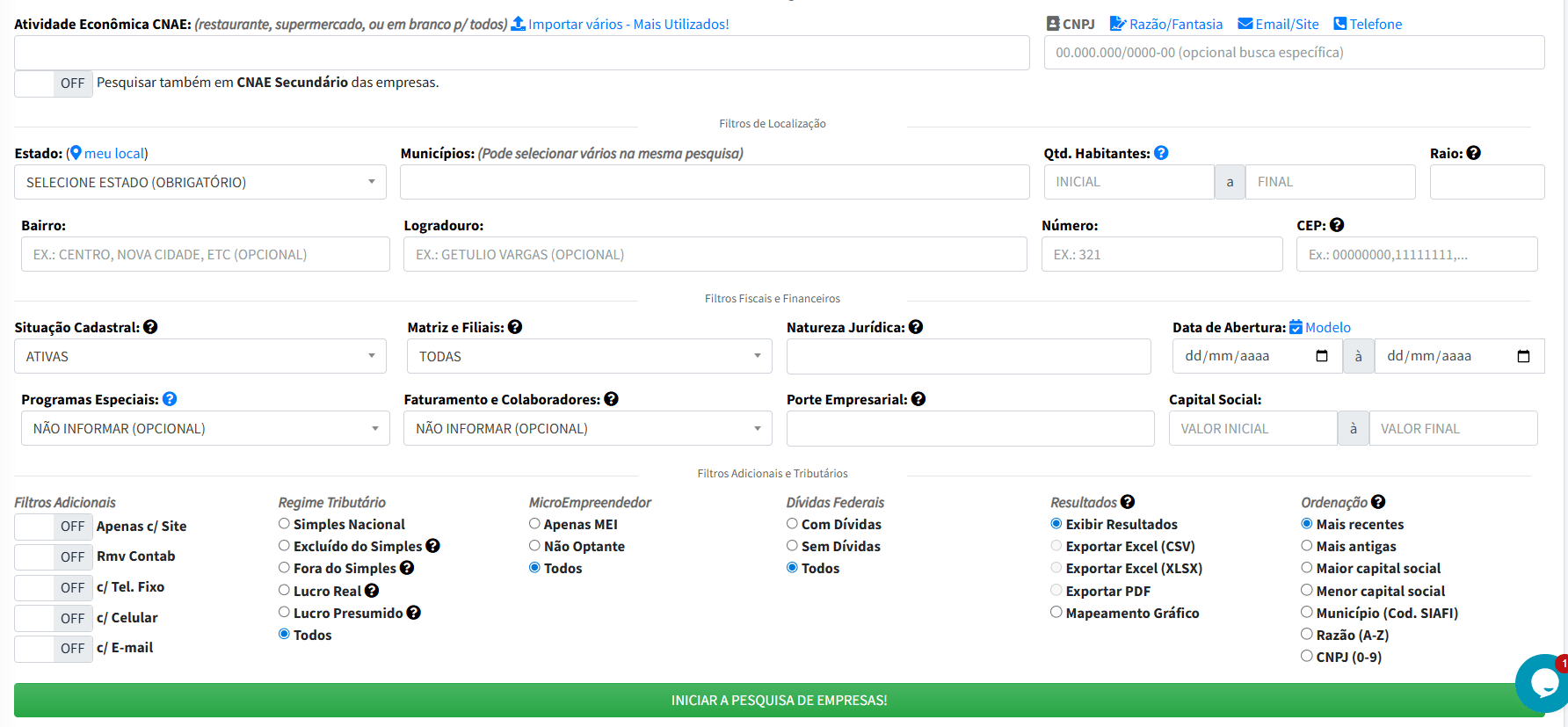Click the CEP help question mark icon
Screen dimensions: 1568x727
pos(1337,225)
